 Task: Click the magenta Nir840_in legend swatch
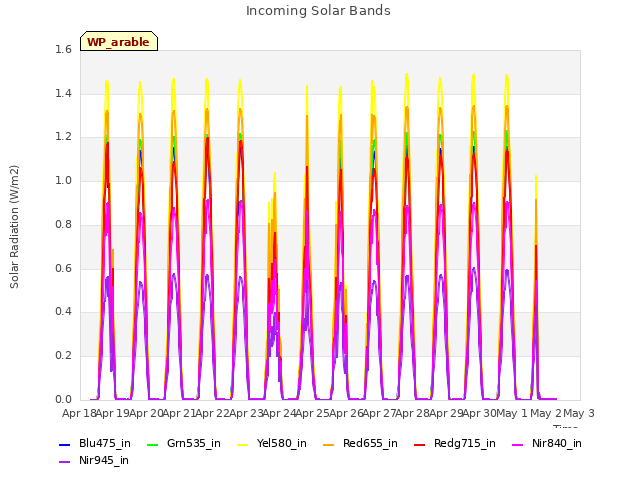(x=518, y=444)
